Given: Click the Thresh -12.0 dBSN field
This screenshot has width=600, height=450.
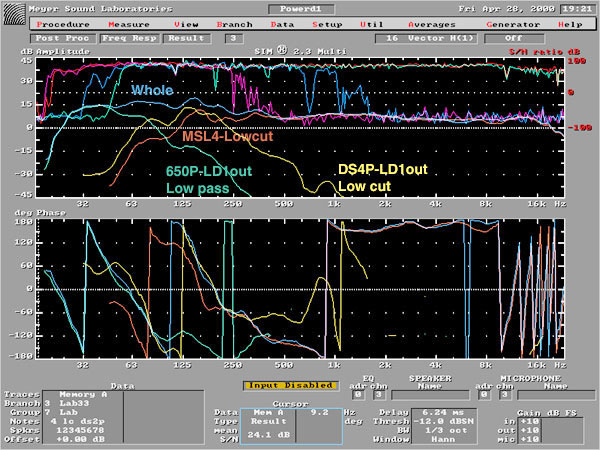Looking at the screenshot, I should [443, 421].
